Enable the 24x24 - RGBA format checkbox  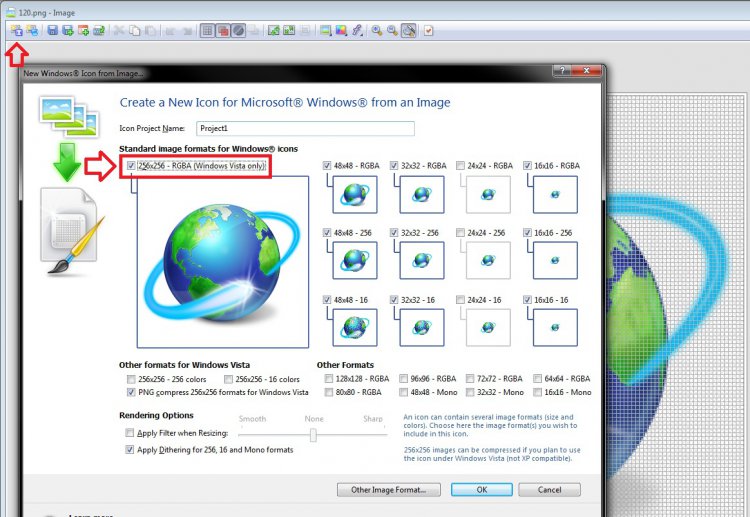(460, 165)
